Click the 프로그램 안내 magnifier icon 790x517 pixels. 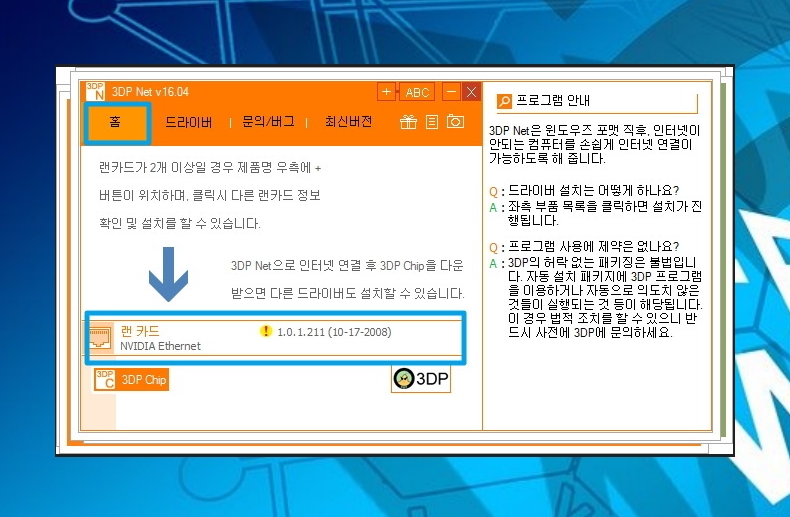[504, 101]
